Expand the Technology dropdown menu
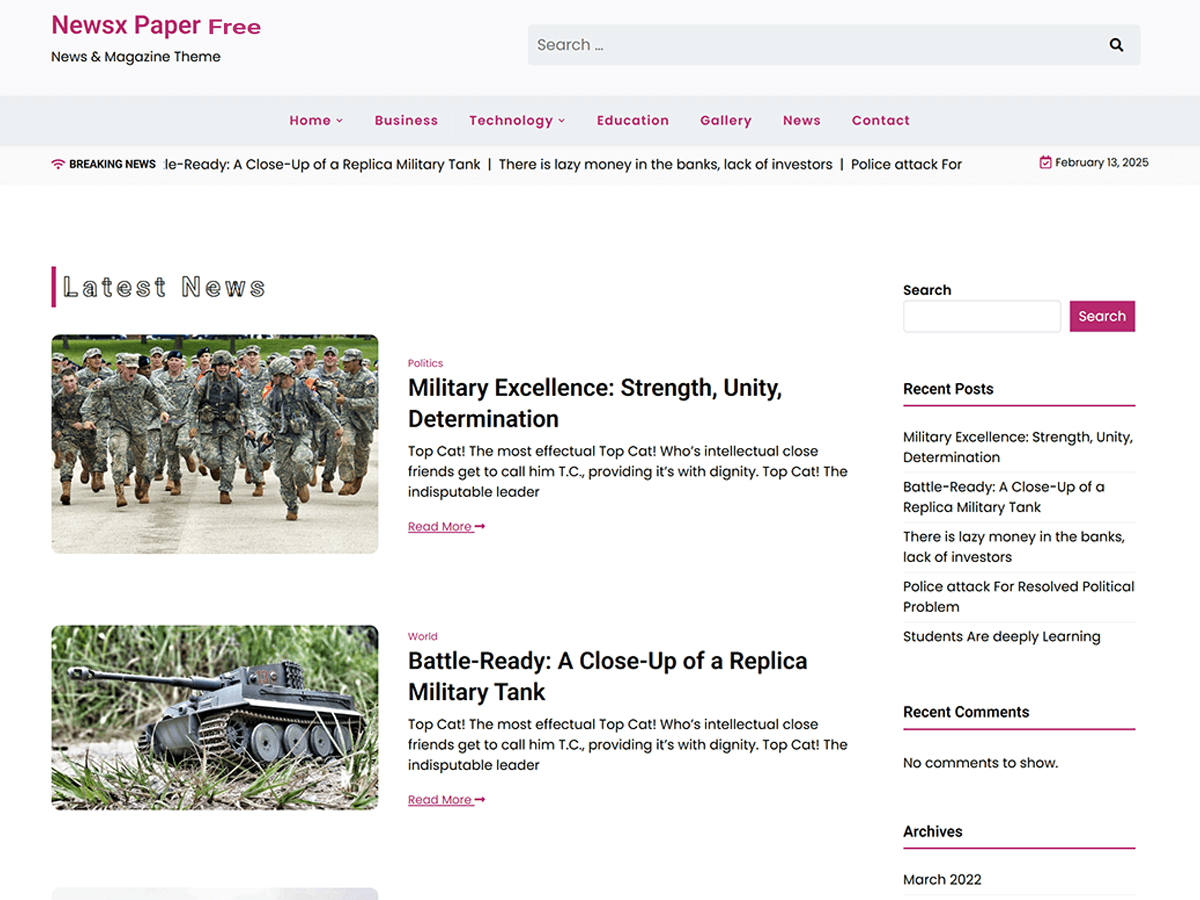 tap(516, 120)
